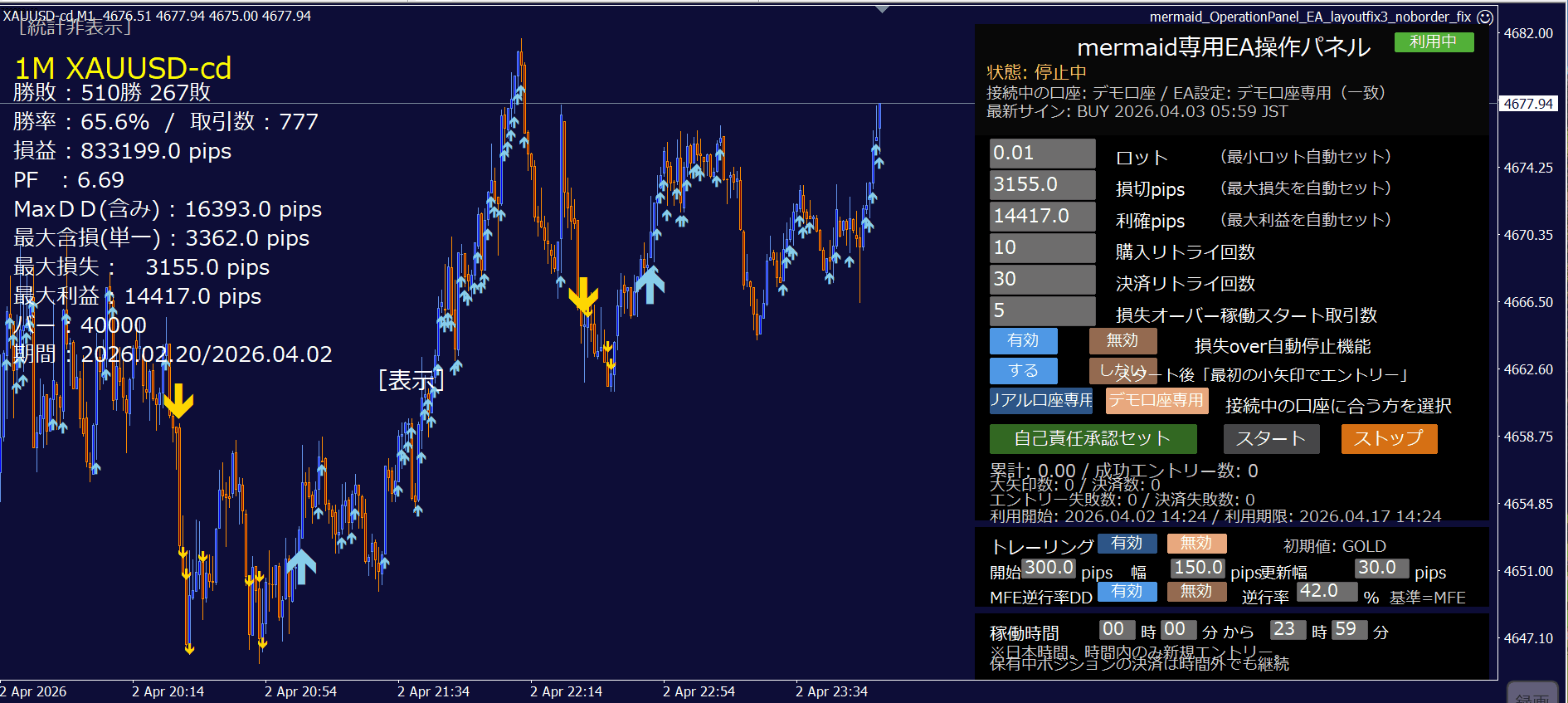Screen dimensions: 1568x703
Task: Click the large blue up arrow near 22:34
Action: pos(650,285)
